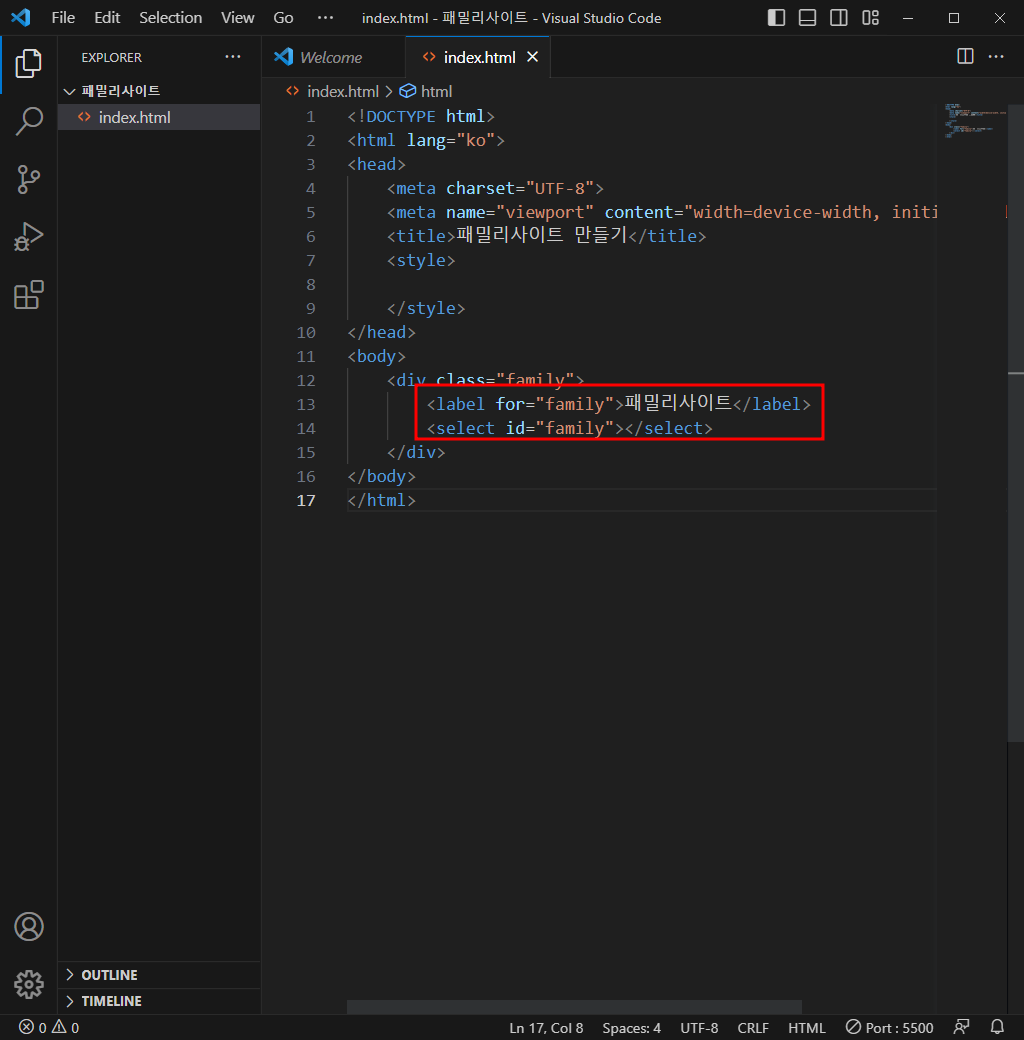
Task: Toggle the Secondary Side Bar layout icon
Action: point(838,18)
